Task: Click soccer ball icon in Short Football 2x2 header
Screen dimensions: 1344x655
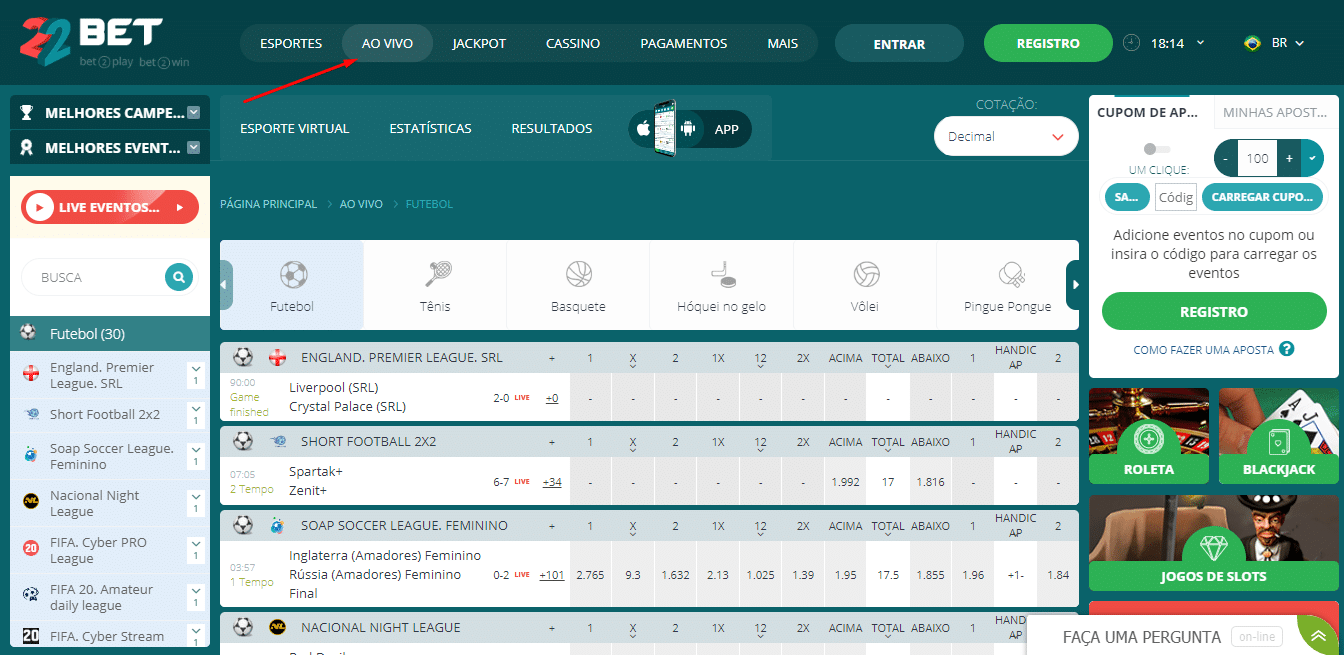Action: (243, 441)
